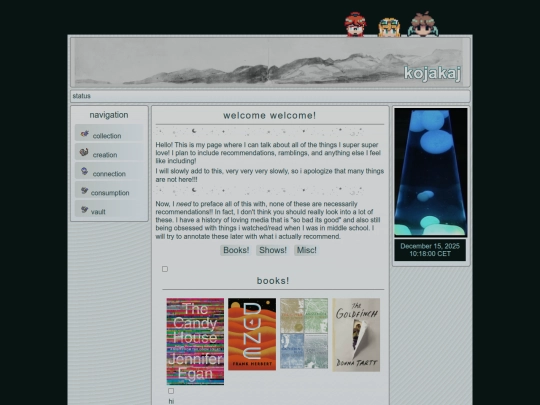Viewport: 540px width, 405px height.
Task: Select the four-panel book series cover
Action: tap(304, 333)
